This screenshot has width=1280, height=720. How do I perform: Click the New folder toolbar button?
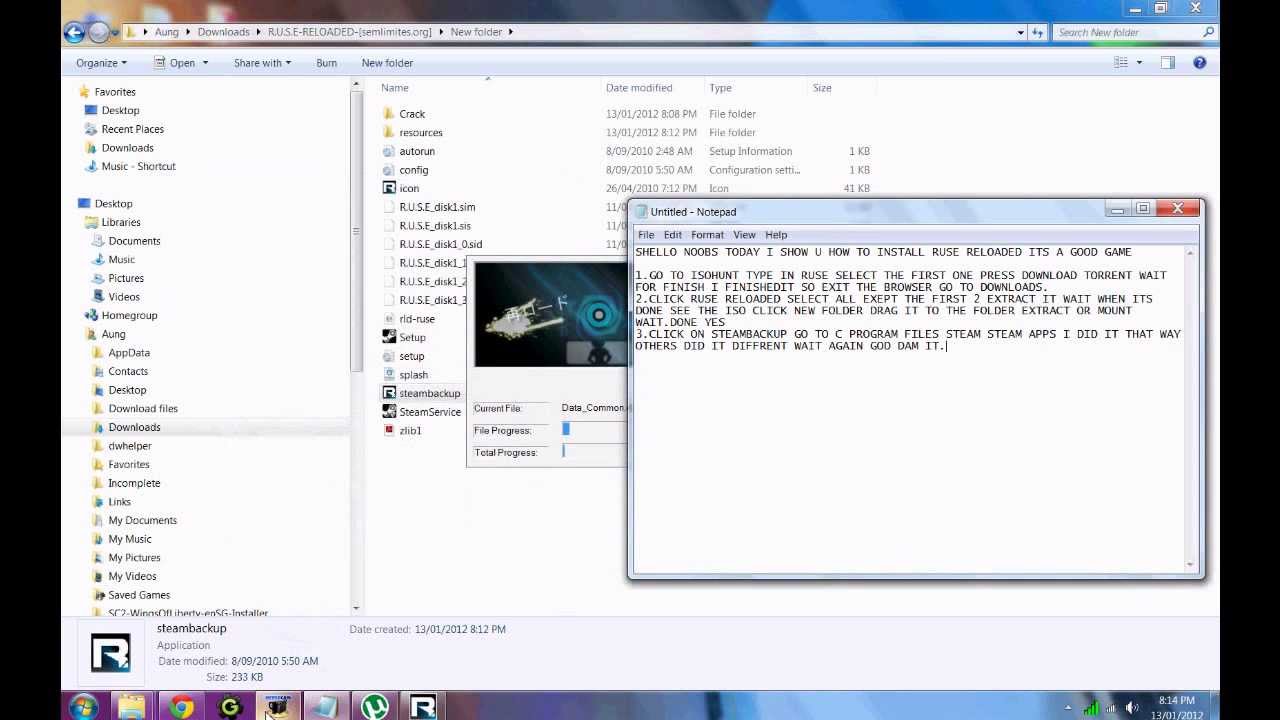point(387,63)
